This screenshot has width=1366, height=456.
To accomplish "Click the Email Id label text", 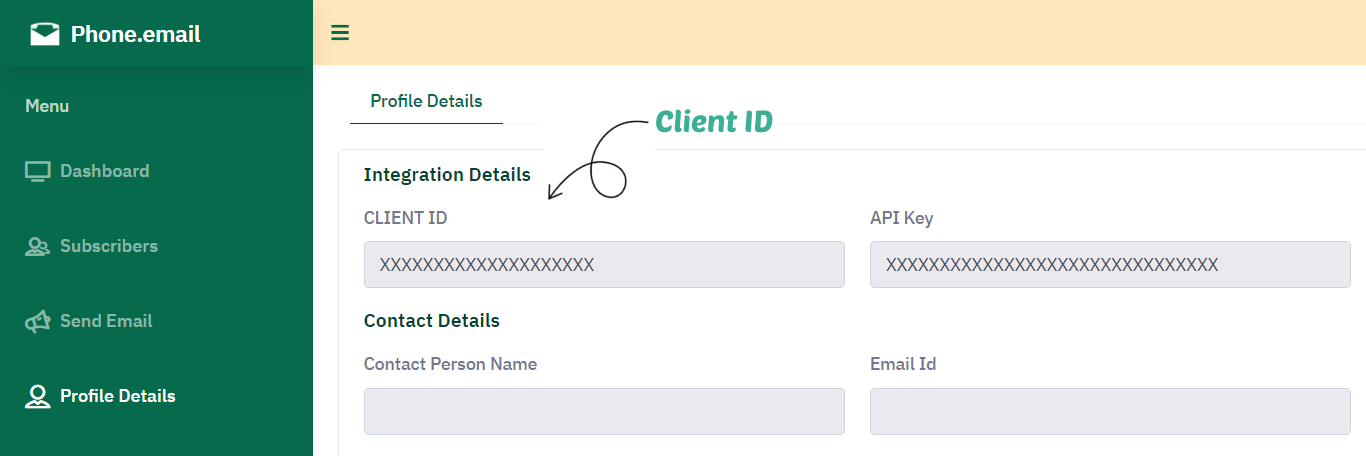I will (902, 364).
